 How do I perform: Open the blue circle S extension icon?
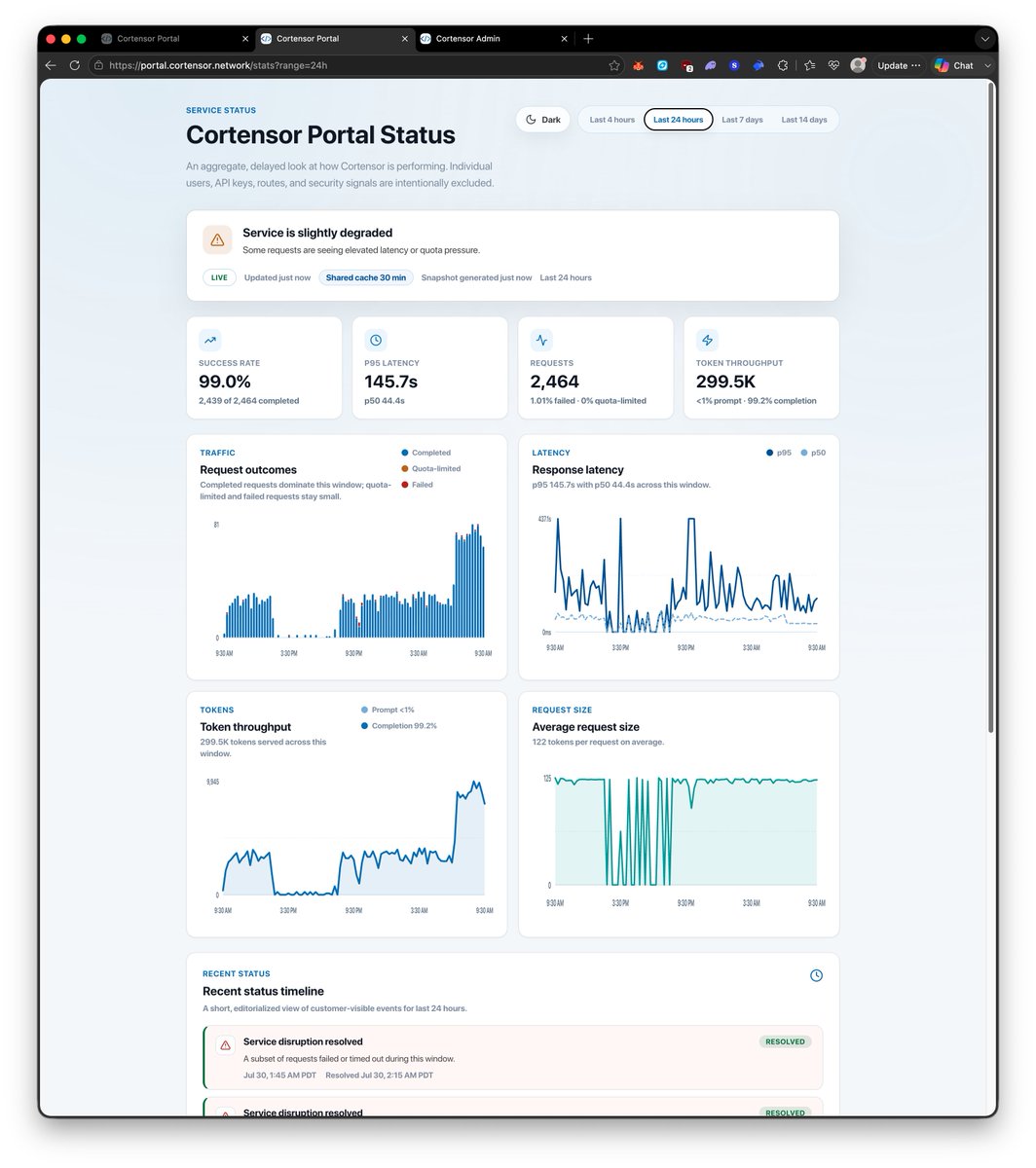click(x=734, y=65)
